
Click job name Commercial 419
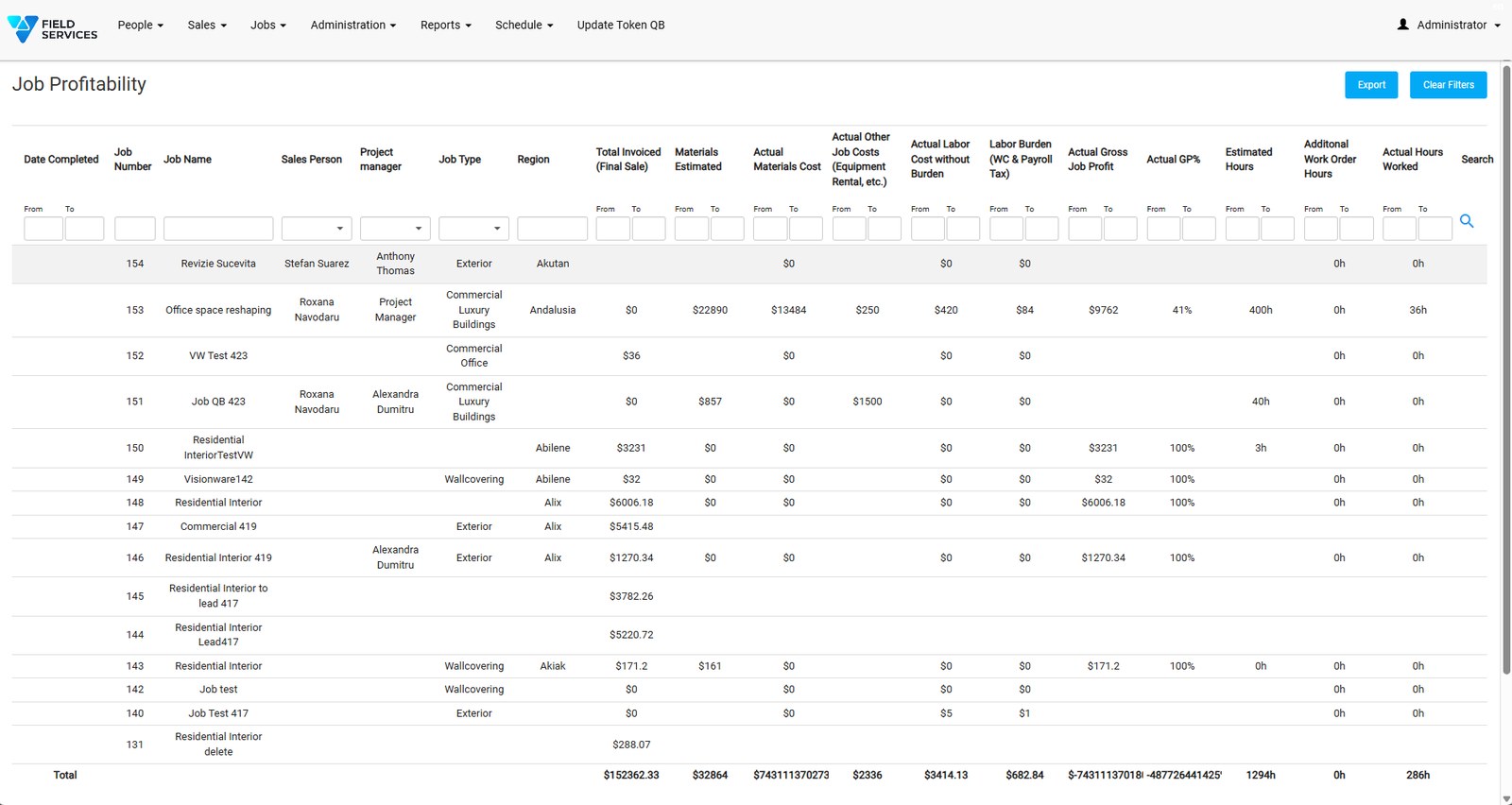218,526
